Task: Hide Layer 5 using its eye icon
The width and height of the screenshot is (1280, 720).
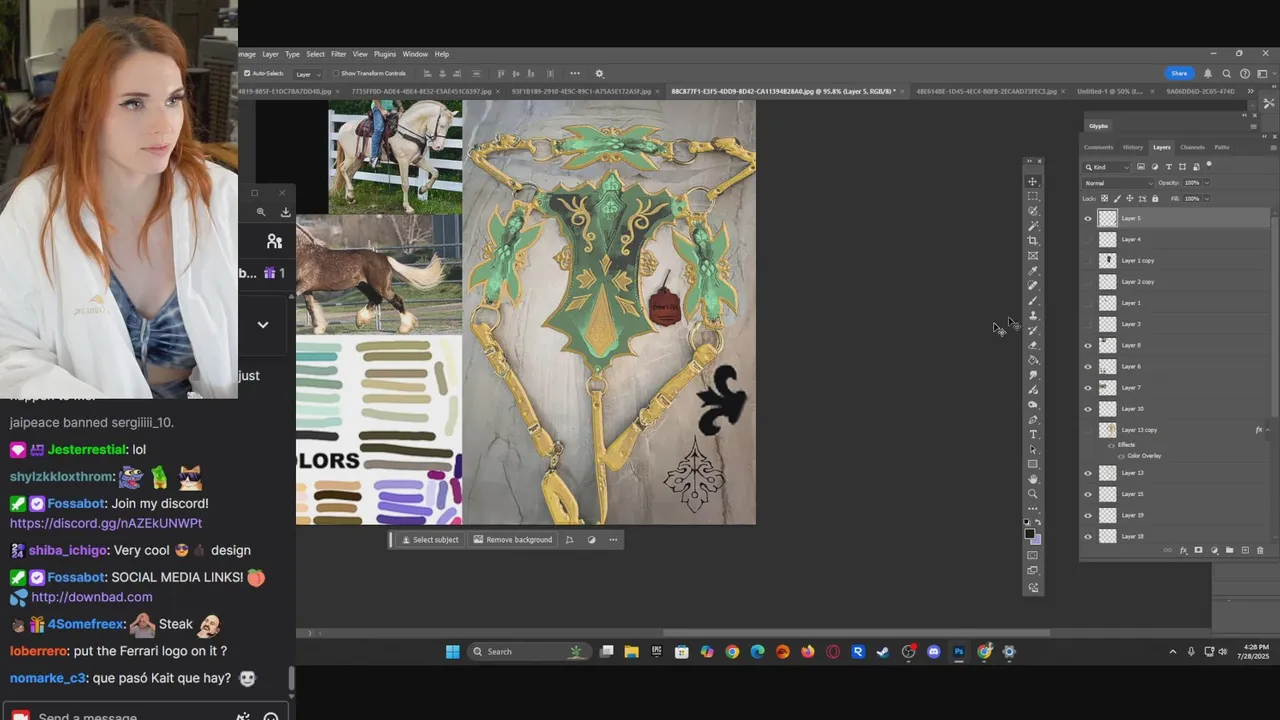Action: (x=1088, y=218)
